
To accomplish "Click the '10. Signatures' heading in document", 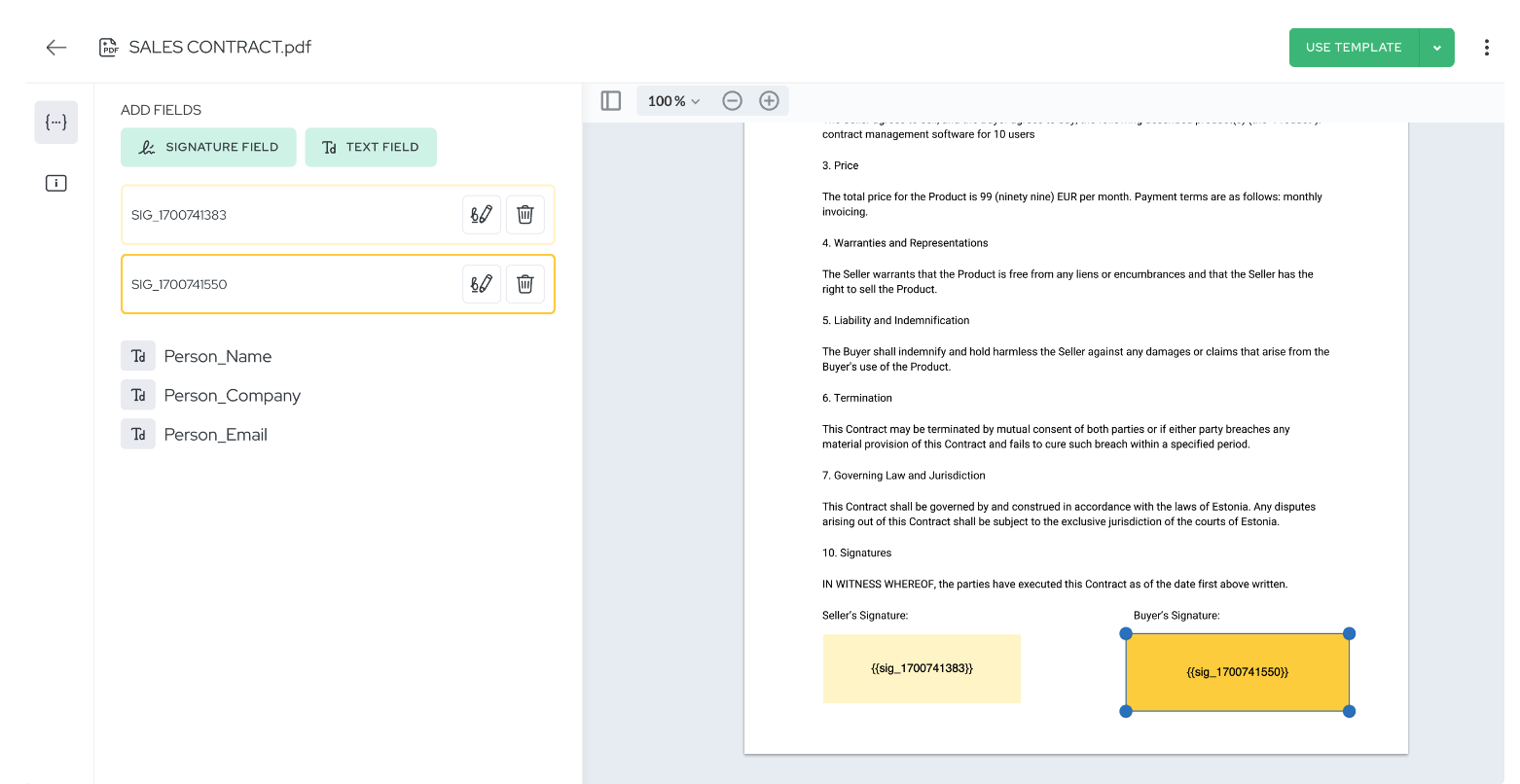I will coord(856,553).
